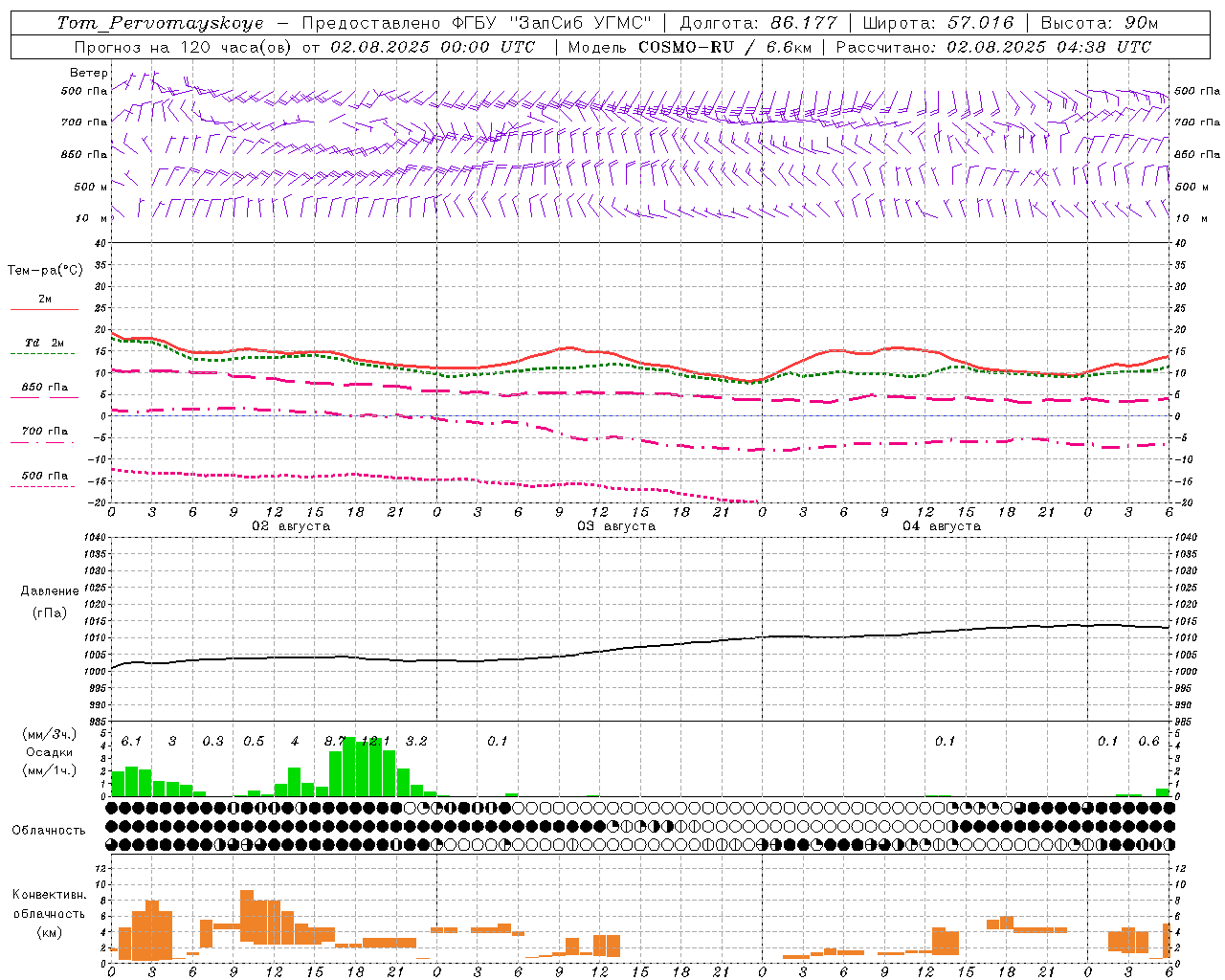The image size is (1225, 980).
Task: Click the '0.5' precipitation total value
Action: pos(254,741)
